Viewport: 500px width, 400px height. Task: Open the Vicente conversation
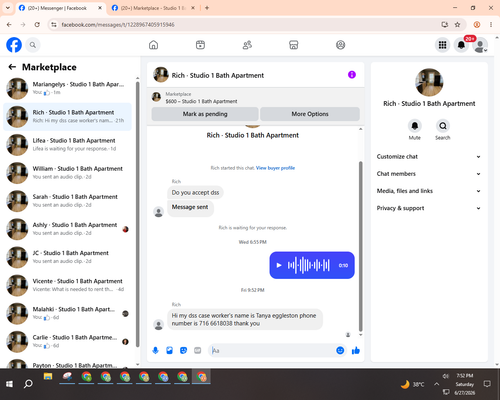click(67, 285)
